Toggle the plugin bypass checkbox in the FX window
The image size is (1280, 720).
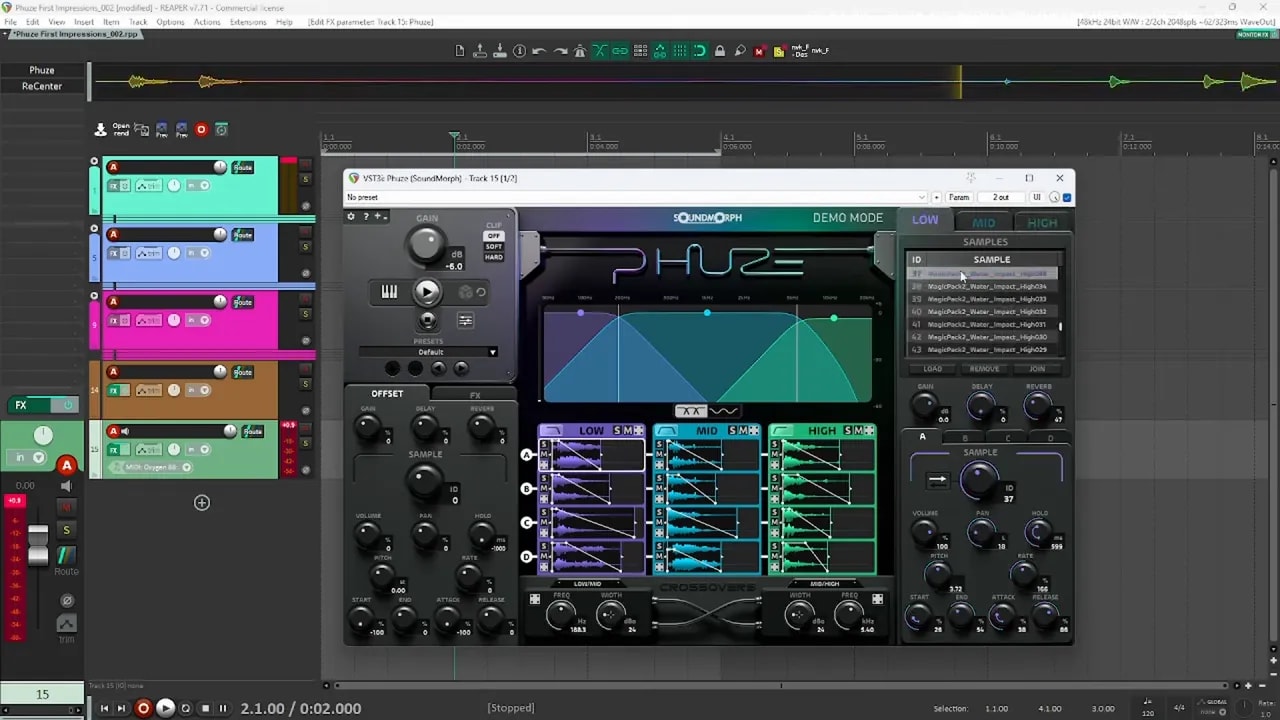[x=1067, y=197]
